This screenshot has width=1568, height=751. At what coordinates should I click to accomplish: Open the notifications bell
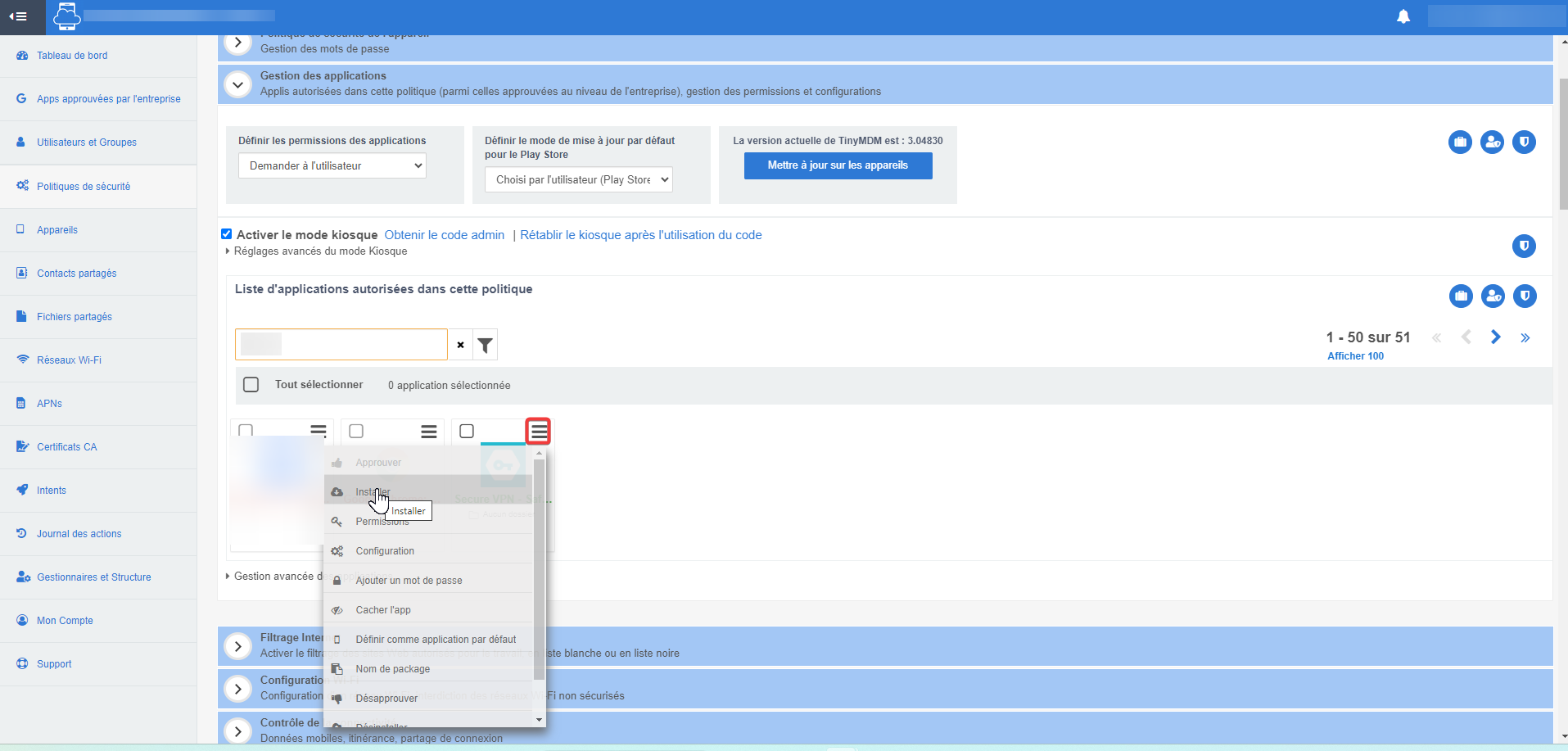point(1403,16)
